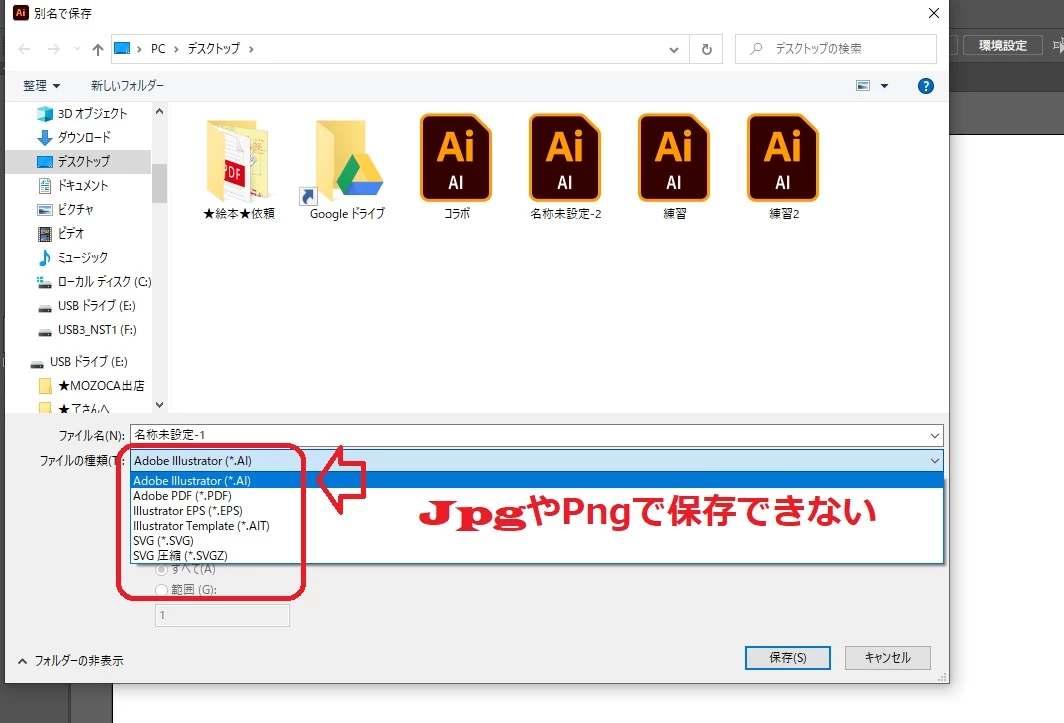Screen dimensions: 1064x723
Task: Expand the address bar history dropdown
Action: click(674, 49)
